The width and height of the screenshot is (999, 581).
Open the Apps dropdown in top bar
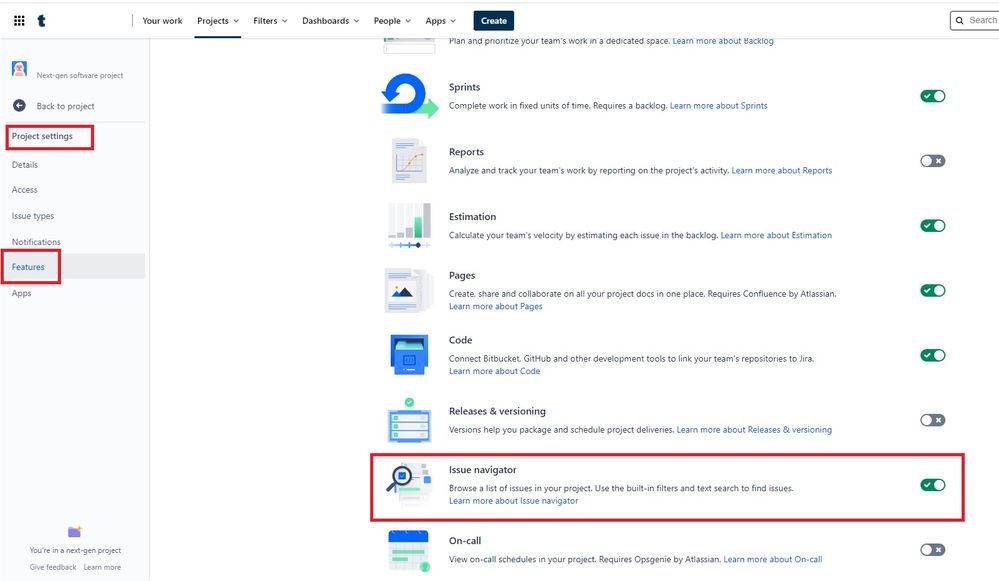pyautogui.click(x=440, y=20)
